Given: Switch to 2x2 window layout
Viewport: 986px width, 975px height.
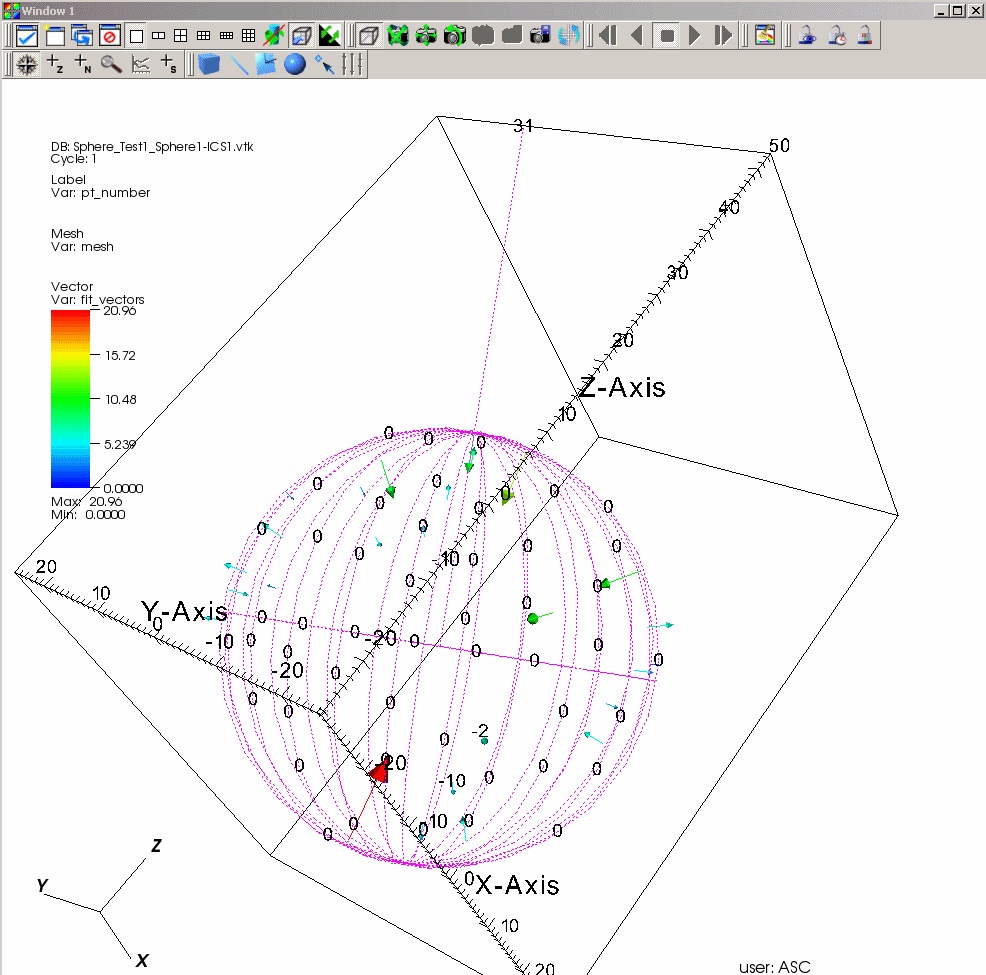Looking at the screenshot, I should click(x=181, y=36).
